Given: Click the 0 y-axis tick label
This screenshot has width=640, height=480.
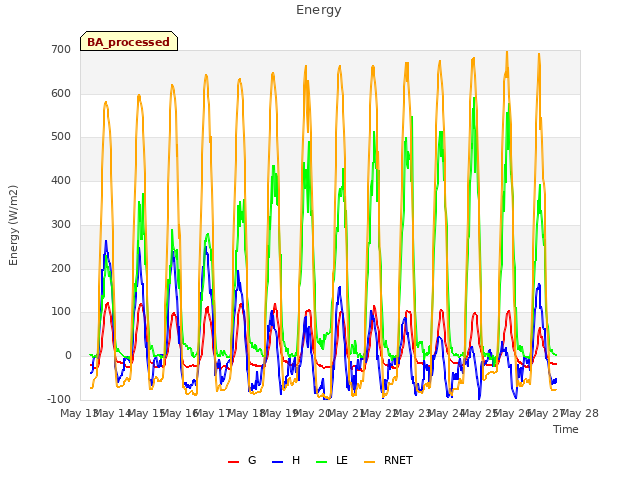Looking at the screenshot, I should (x=68, y=356).
